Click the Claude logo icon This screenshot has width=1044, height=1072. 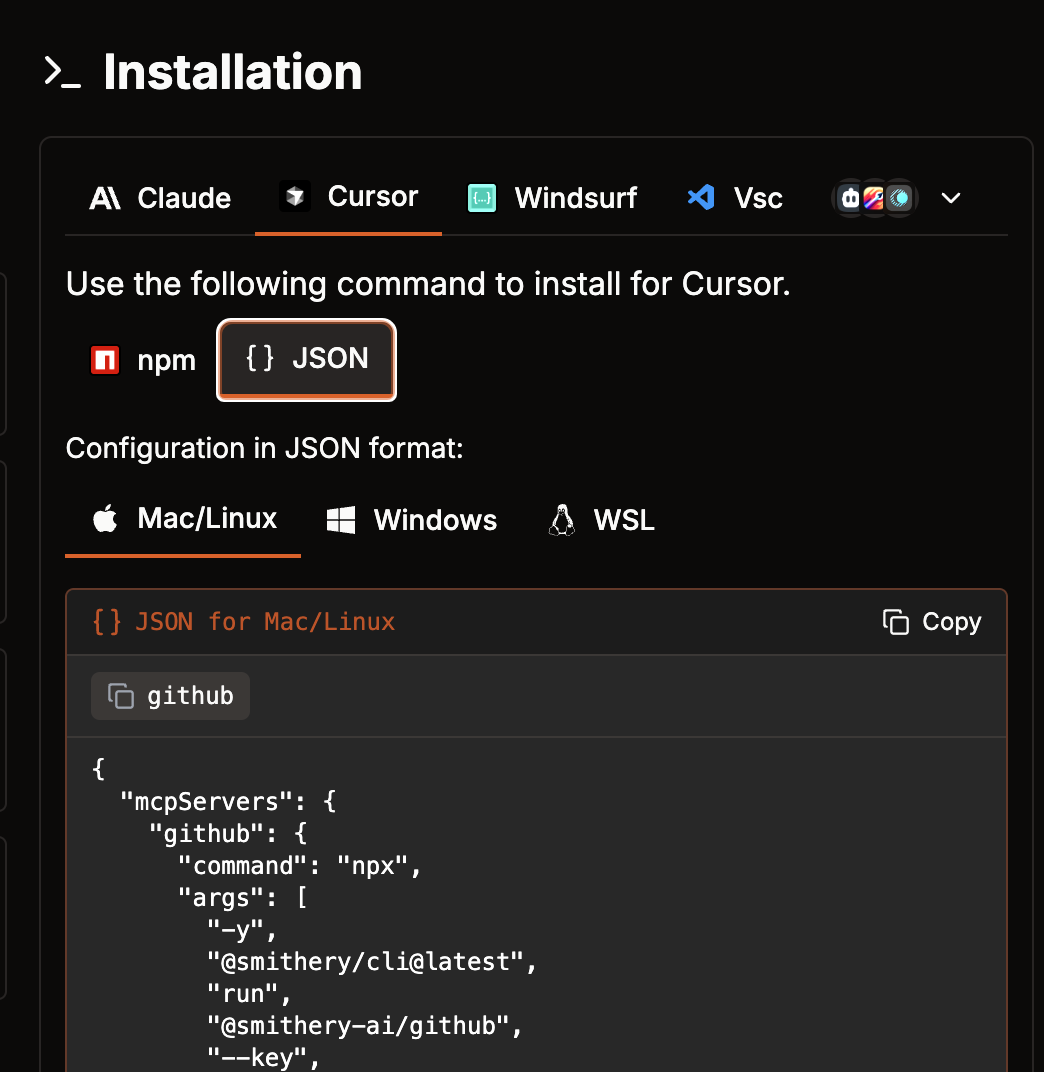105,198
